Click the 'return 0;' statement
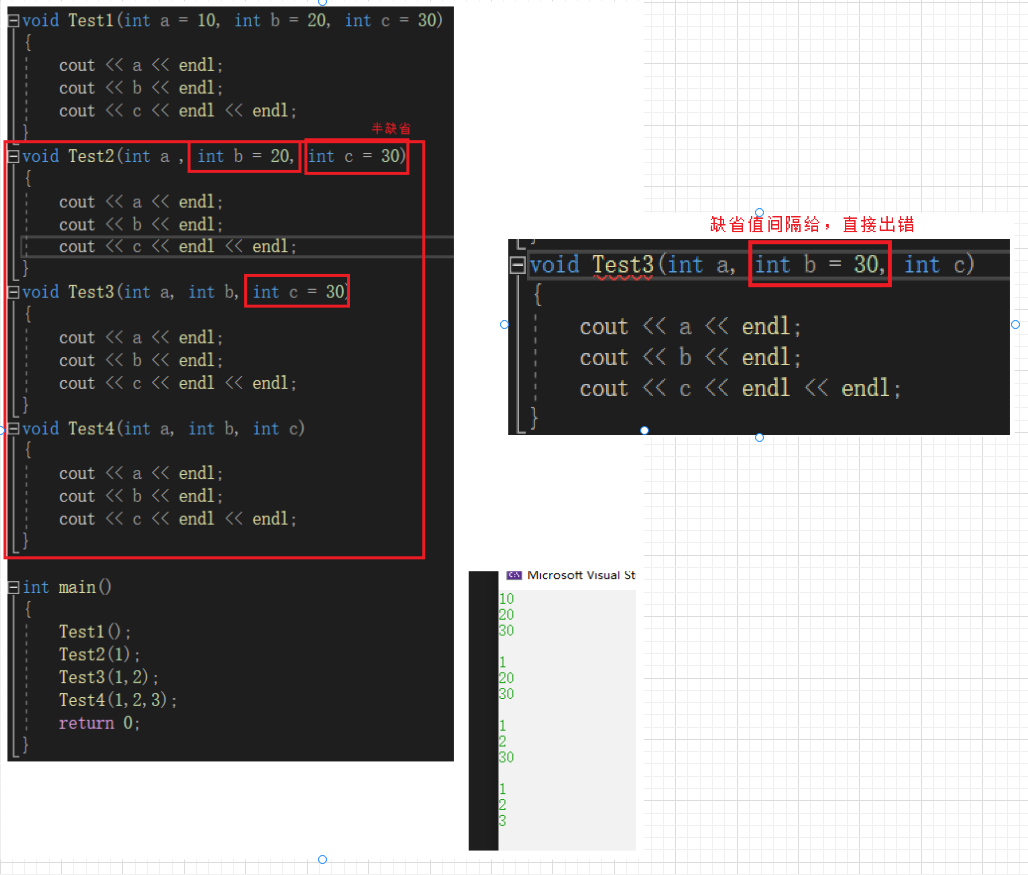 [x=100, y=723]
